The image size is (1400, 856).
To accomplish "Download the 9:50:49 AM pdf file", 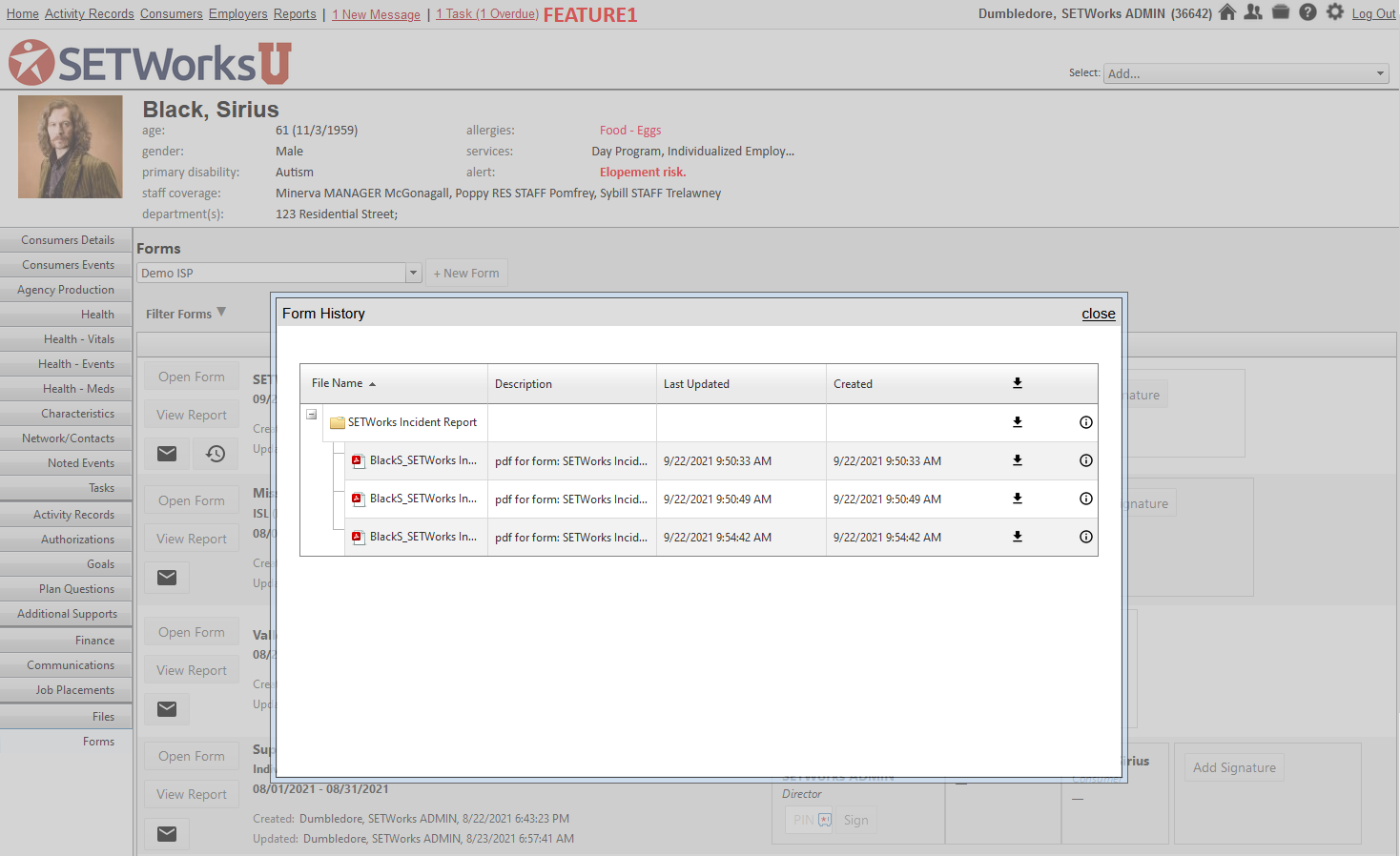I will (1018, 499).
